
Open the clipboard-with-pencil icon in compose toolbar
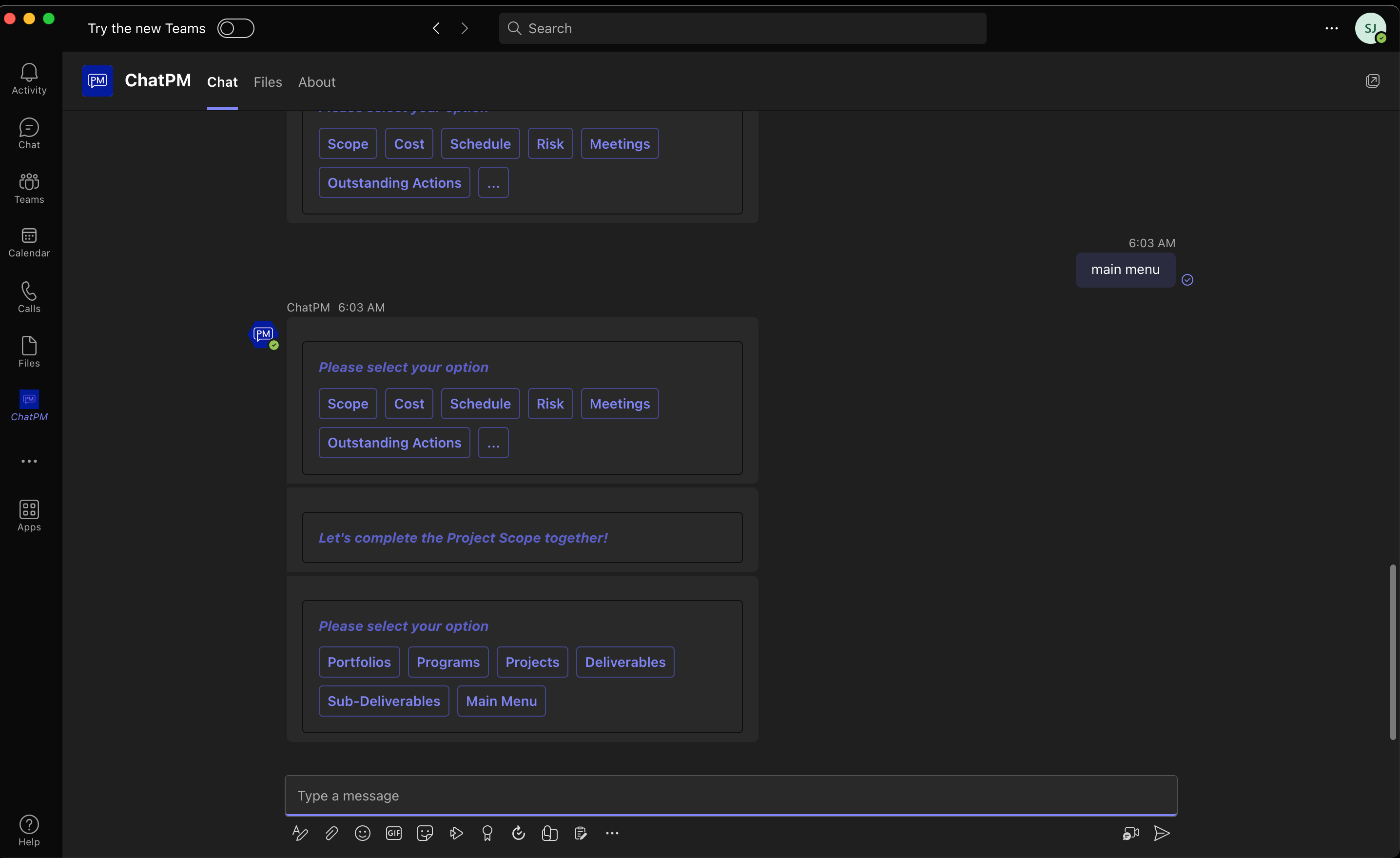[x=581, y=833]
